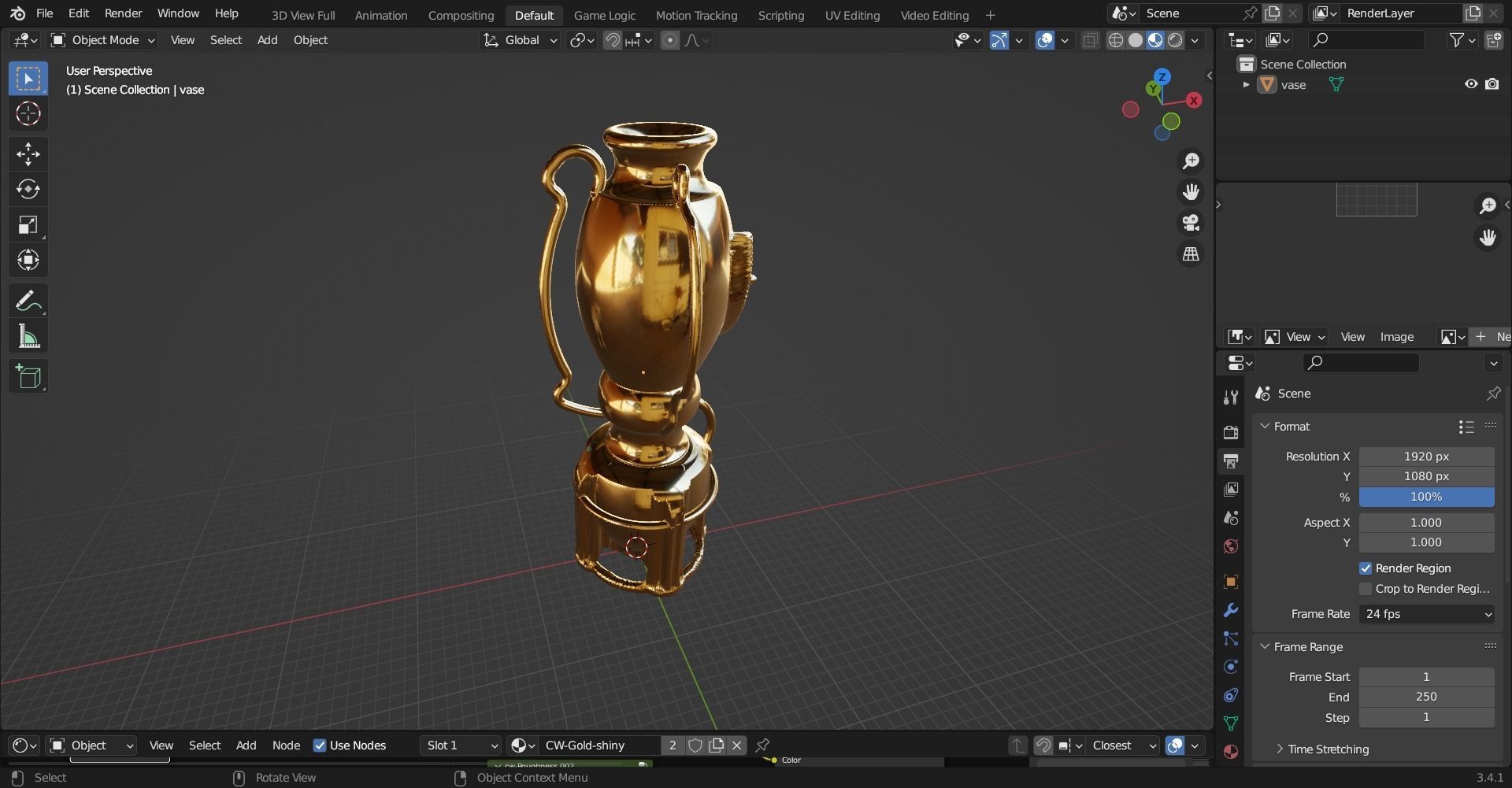Collapse the Format panel
The width and height of the screenshot is (1512, 788).
click(x=1265, y=426)
